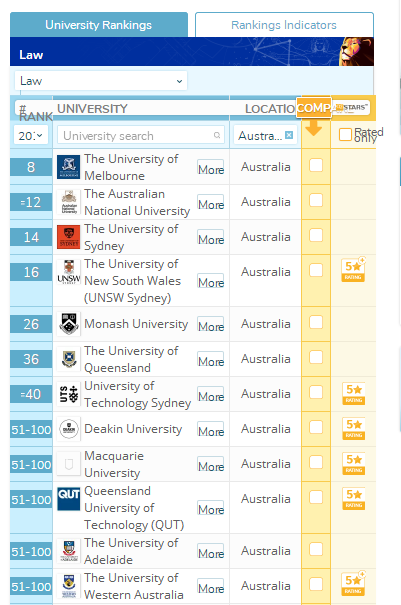Switch to the Rankings Indicators tab
Image resolution: width=401 pixels, height=605 pixels.
tap(284, 25)
